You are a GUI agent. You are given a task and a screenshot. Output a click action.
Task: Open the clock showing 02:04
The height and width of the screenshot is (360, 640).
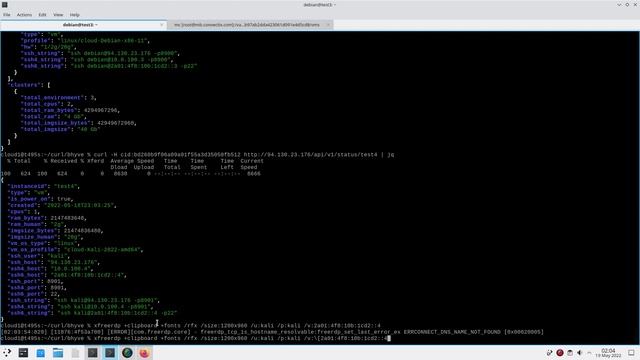pos(608,353)
